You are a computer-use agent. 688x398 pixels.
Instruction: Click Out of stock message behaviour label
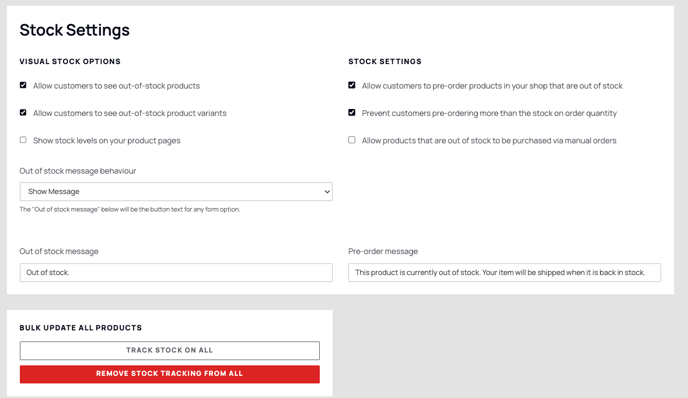78,171
